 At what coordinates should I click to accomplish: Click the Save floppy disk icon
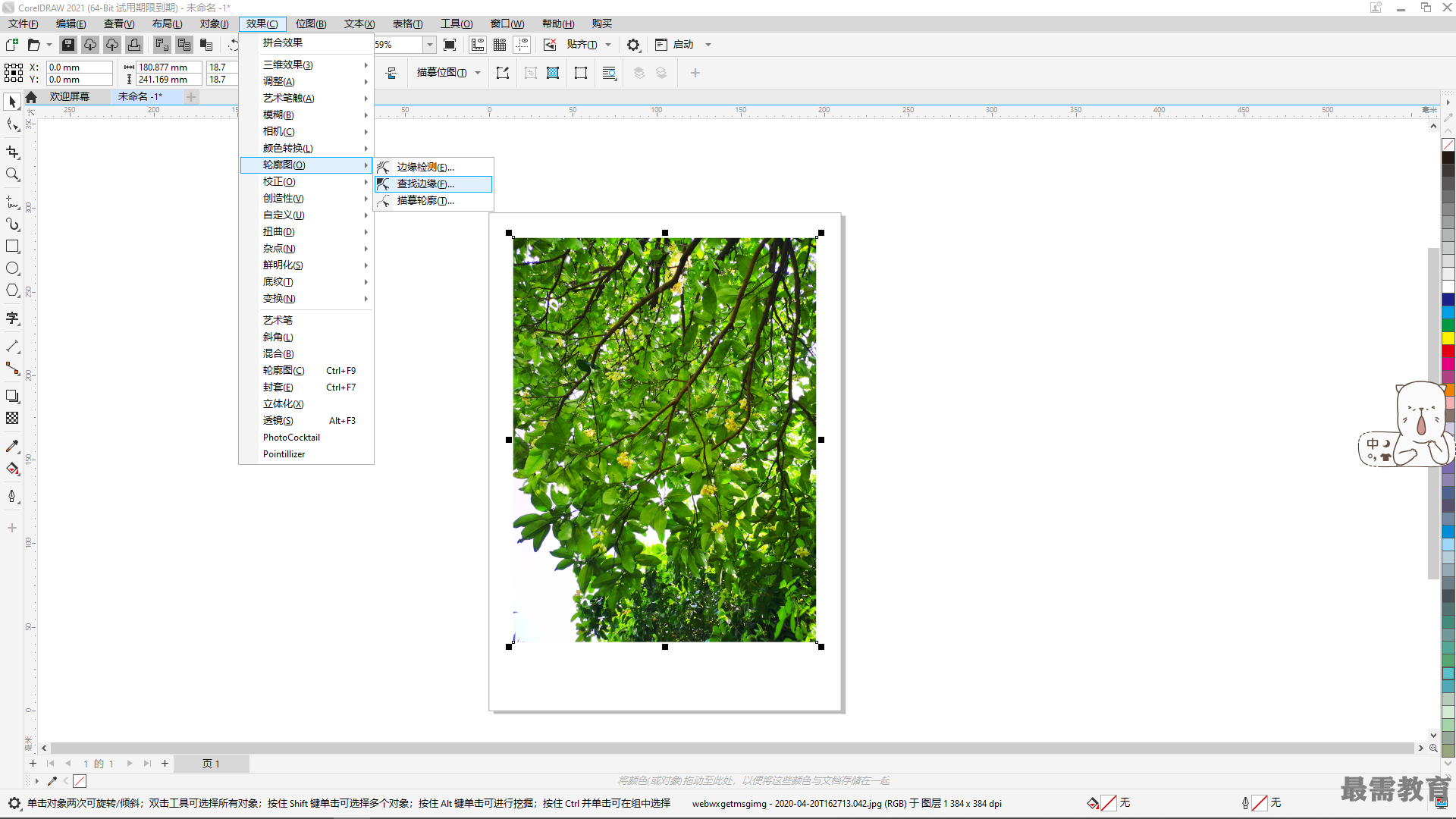[x=68, y=45]
